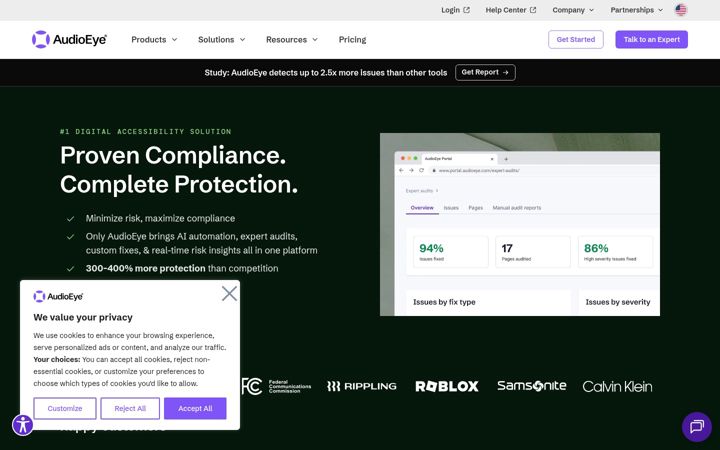Click '#1 DIGITAL ACCESSIBILITY SOLUTION' text

tap(146, 132)
